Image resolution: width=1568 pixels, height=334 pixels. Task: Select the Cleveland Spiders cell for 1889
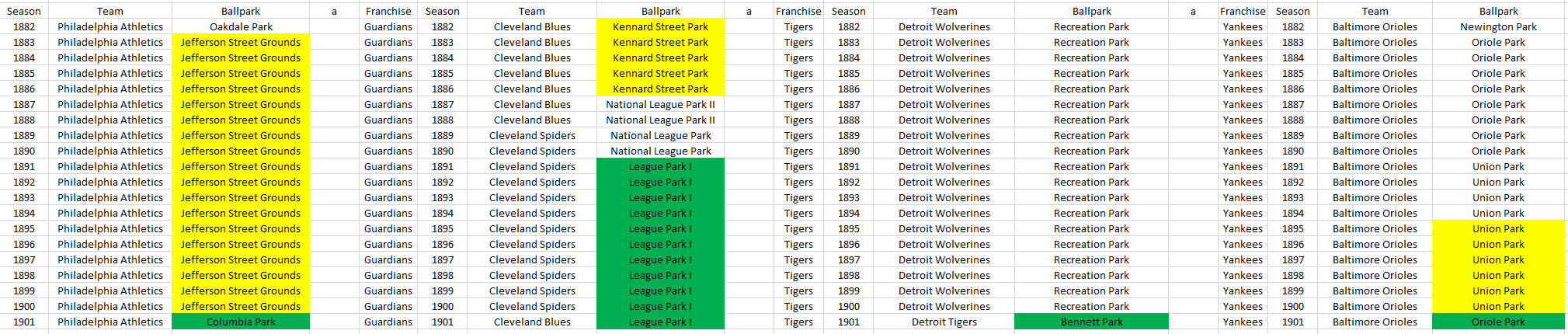532,135
